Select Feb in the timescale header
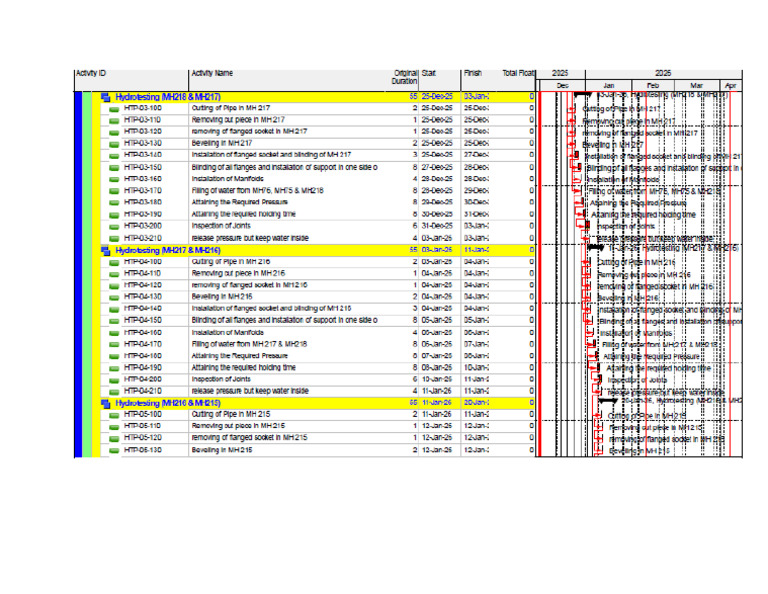 [653, 86]
